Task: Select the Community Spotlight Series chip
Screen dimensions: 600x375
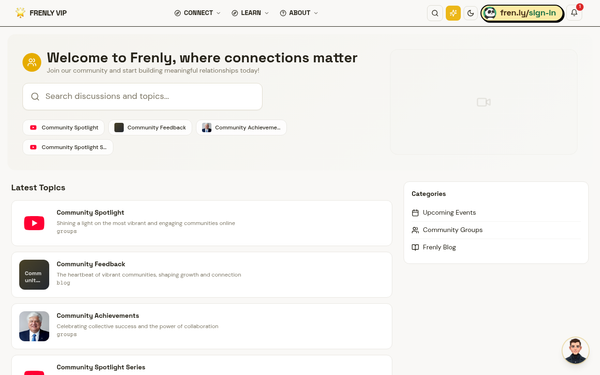Action: point(68,147)
